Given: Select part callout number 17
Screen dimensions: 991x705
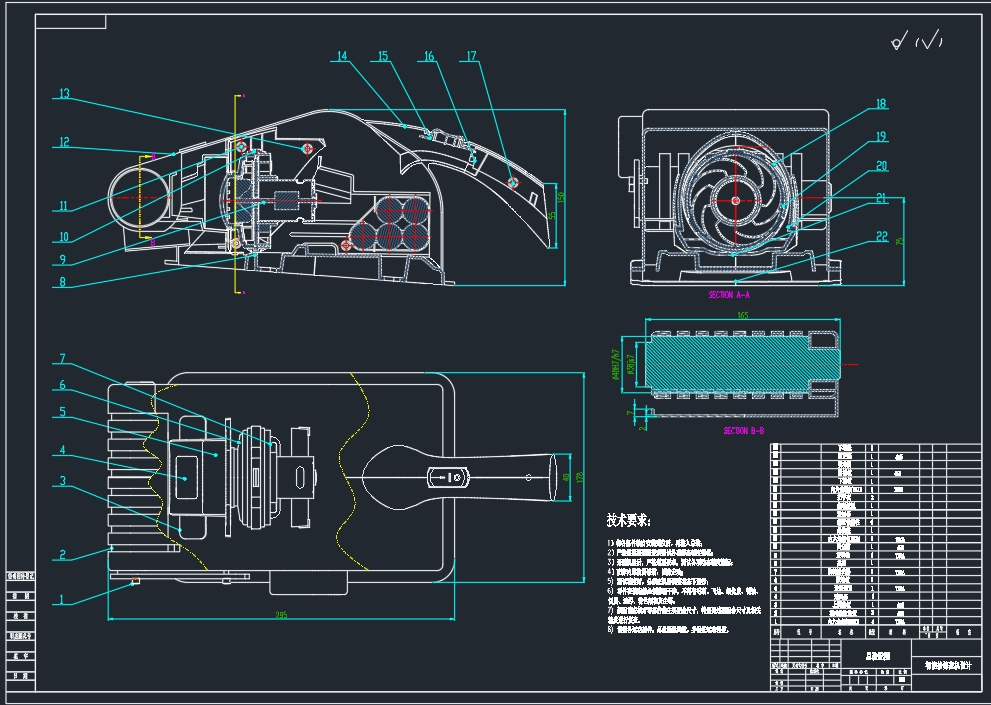Looking at the screenshot, I should pyautogui.click(x=471, y=56).
